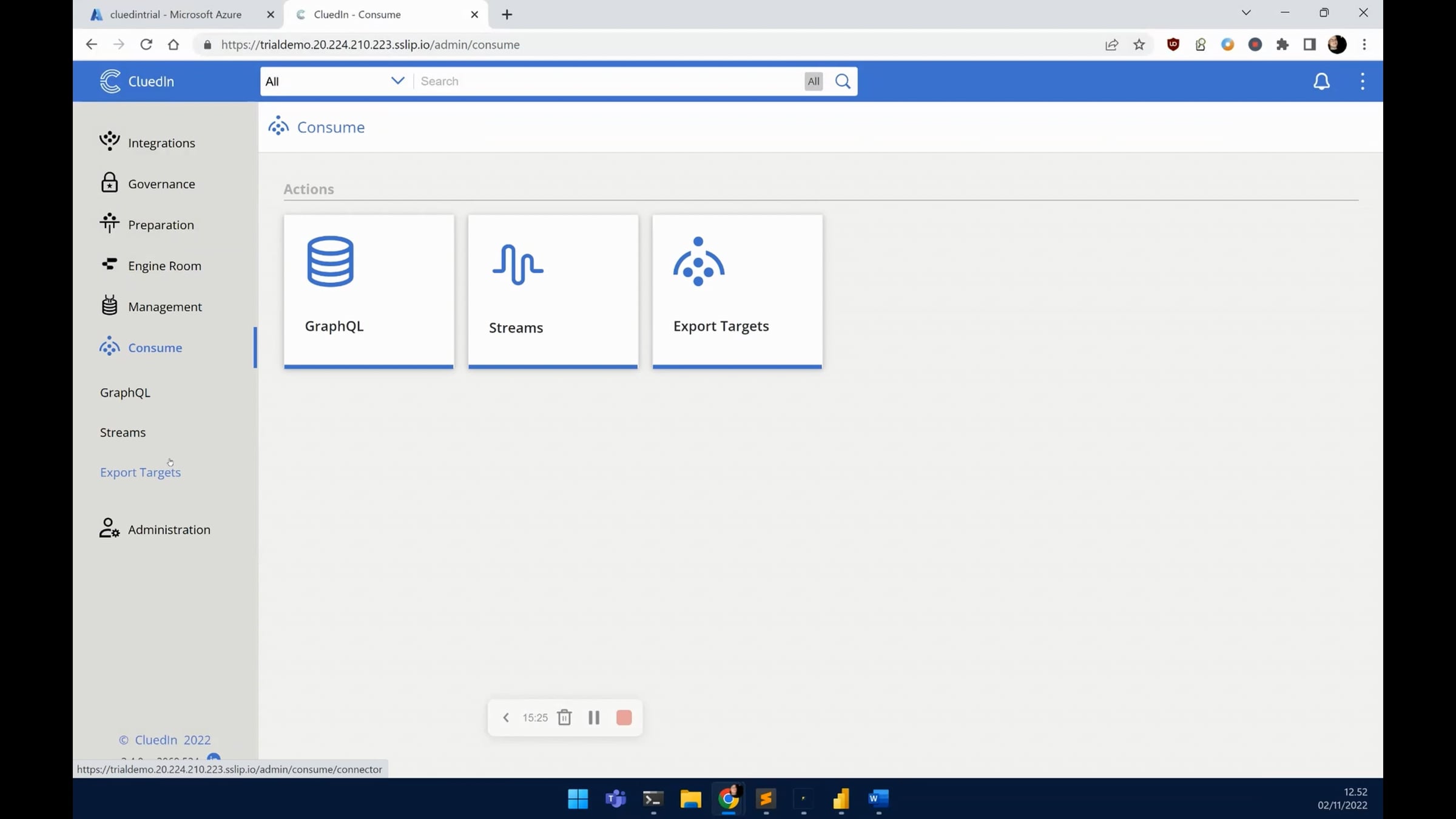Open browser Extensions puzzle icon
Image resolution: width=1456 pixels, height=819 pixels.
point(1282,44)
